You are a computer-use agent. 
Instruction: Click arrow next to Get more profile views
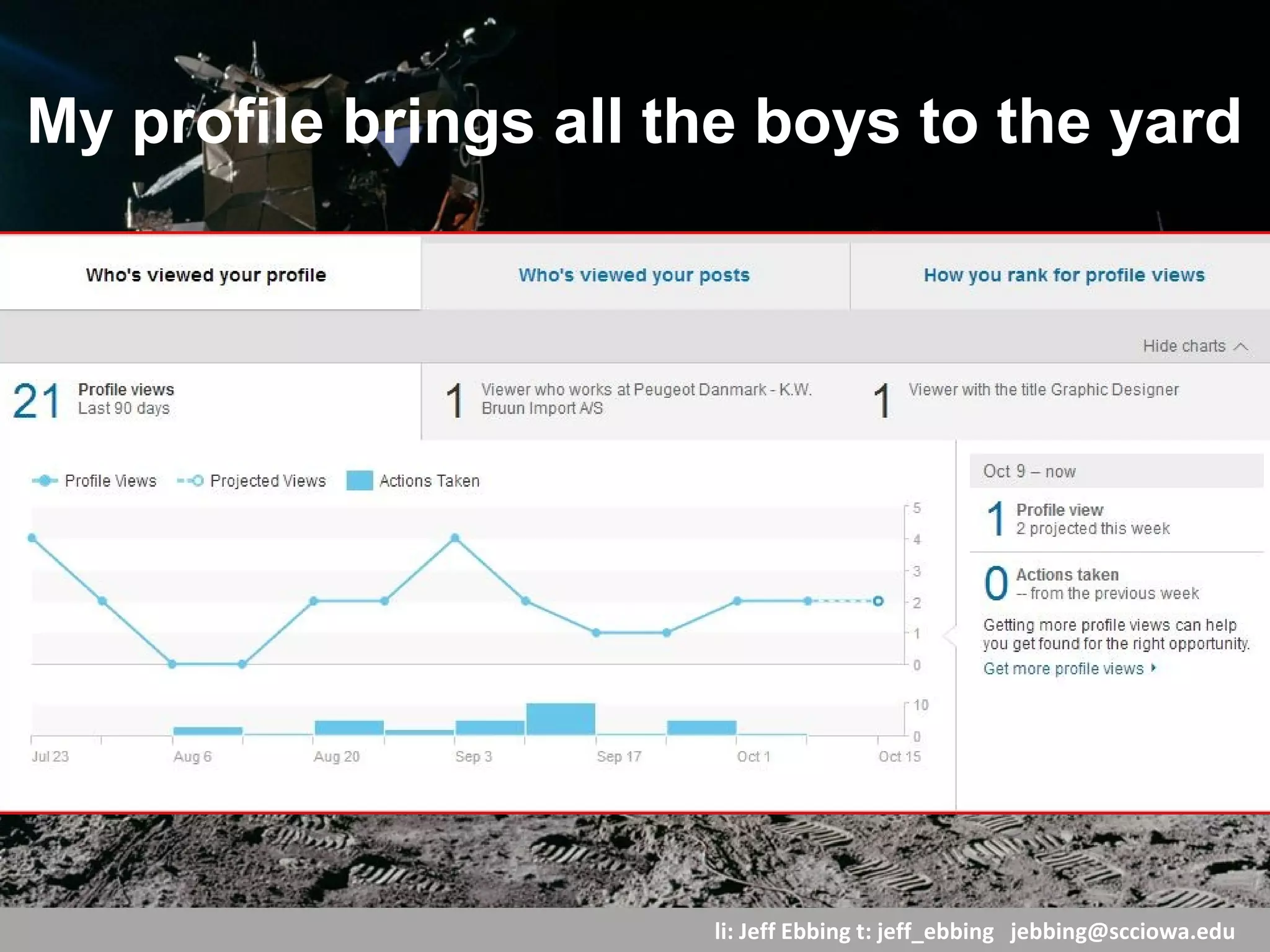coord(1153,668)
